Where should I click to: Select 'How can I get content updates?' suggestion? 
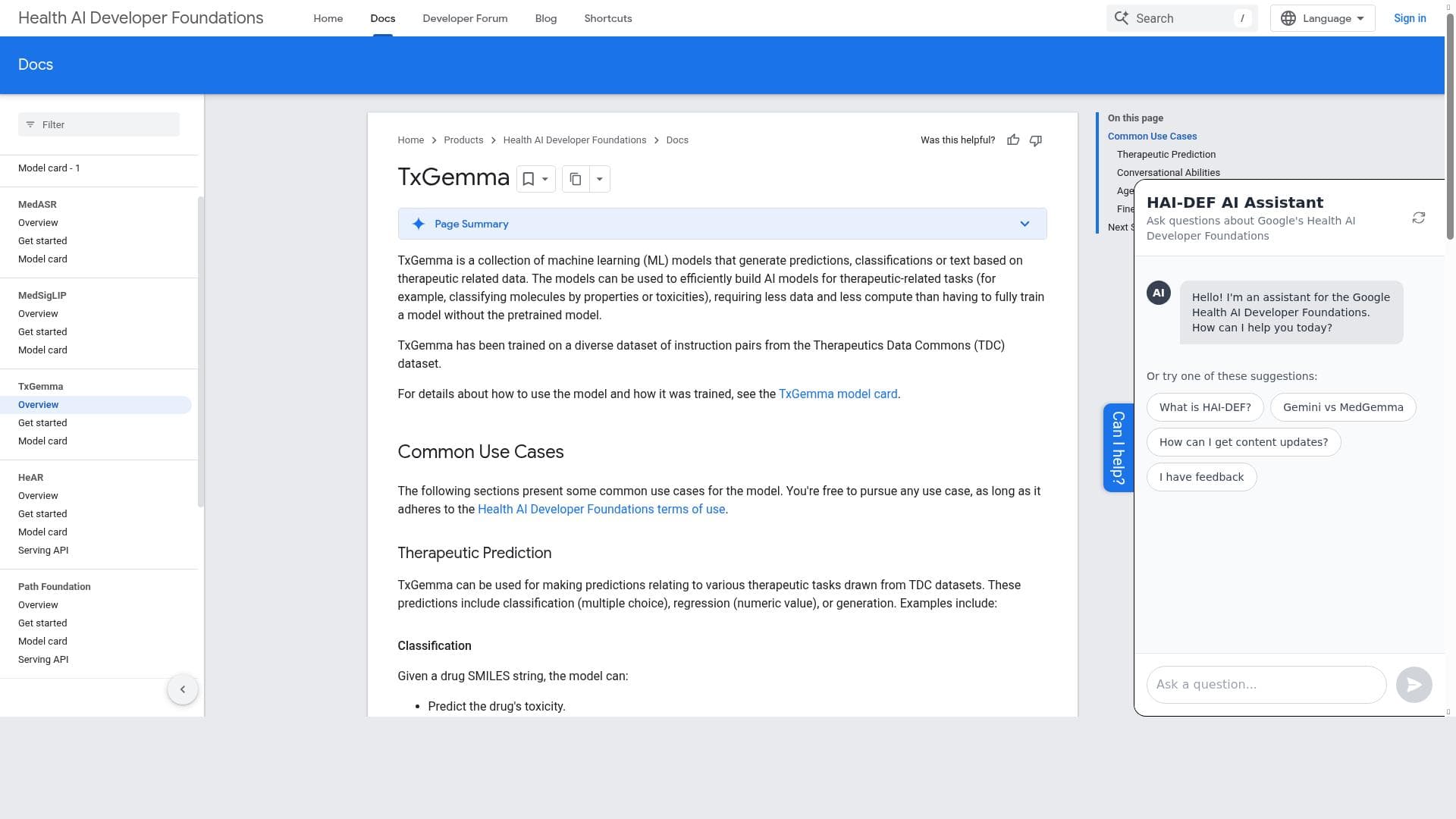pos(1244,442)
